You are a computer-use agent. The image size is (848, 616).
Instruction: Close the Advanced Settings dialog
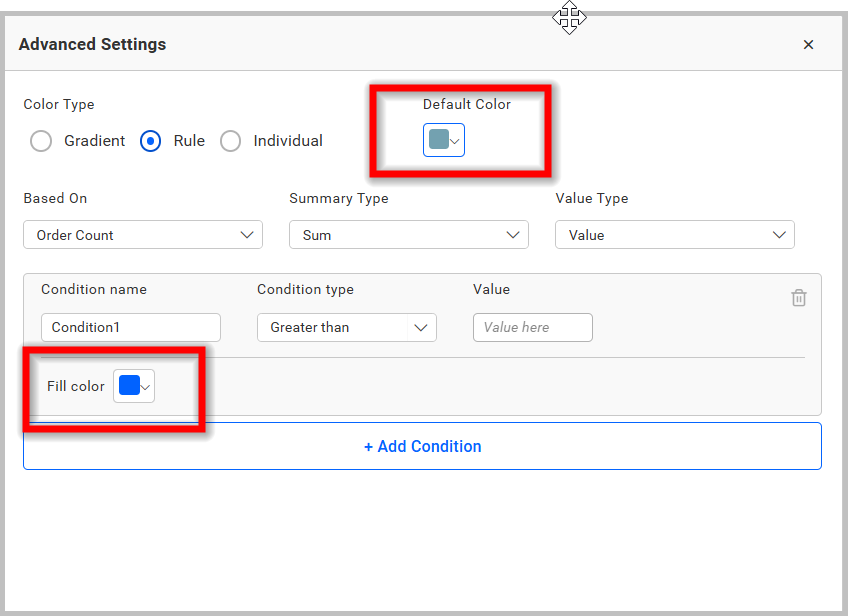808,44
